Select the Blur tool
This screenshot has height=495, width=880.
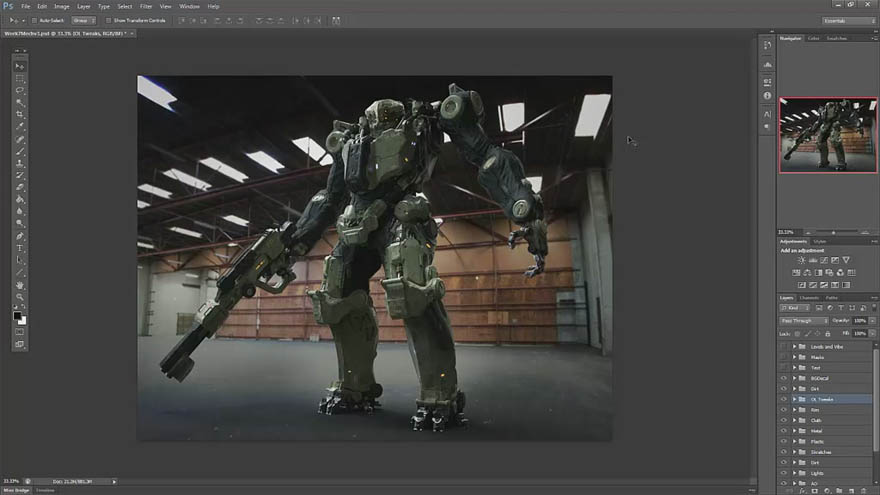click(20, 212)
